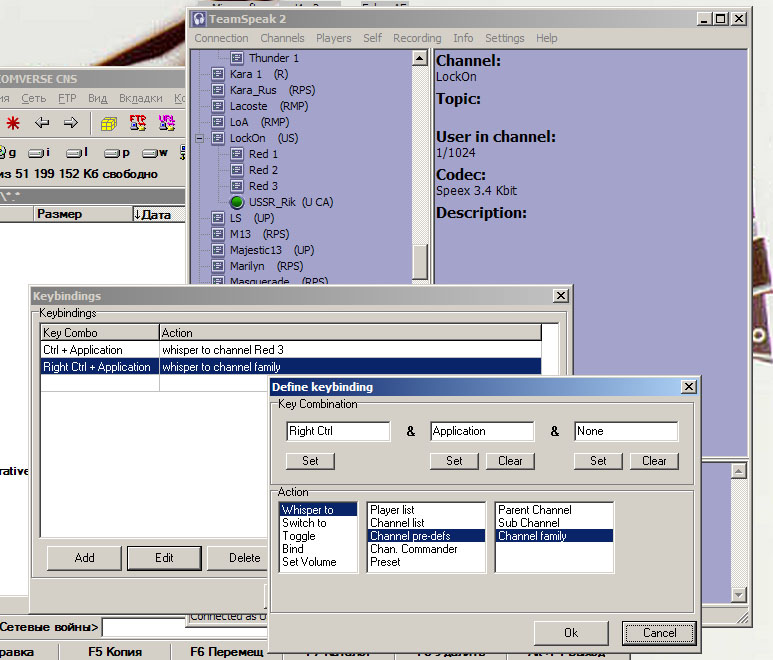This screenshot has width=773, height=660.
Task: Collapse the LockOn channel tree node
Action: (x=199, y=139)
